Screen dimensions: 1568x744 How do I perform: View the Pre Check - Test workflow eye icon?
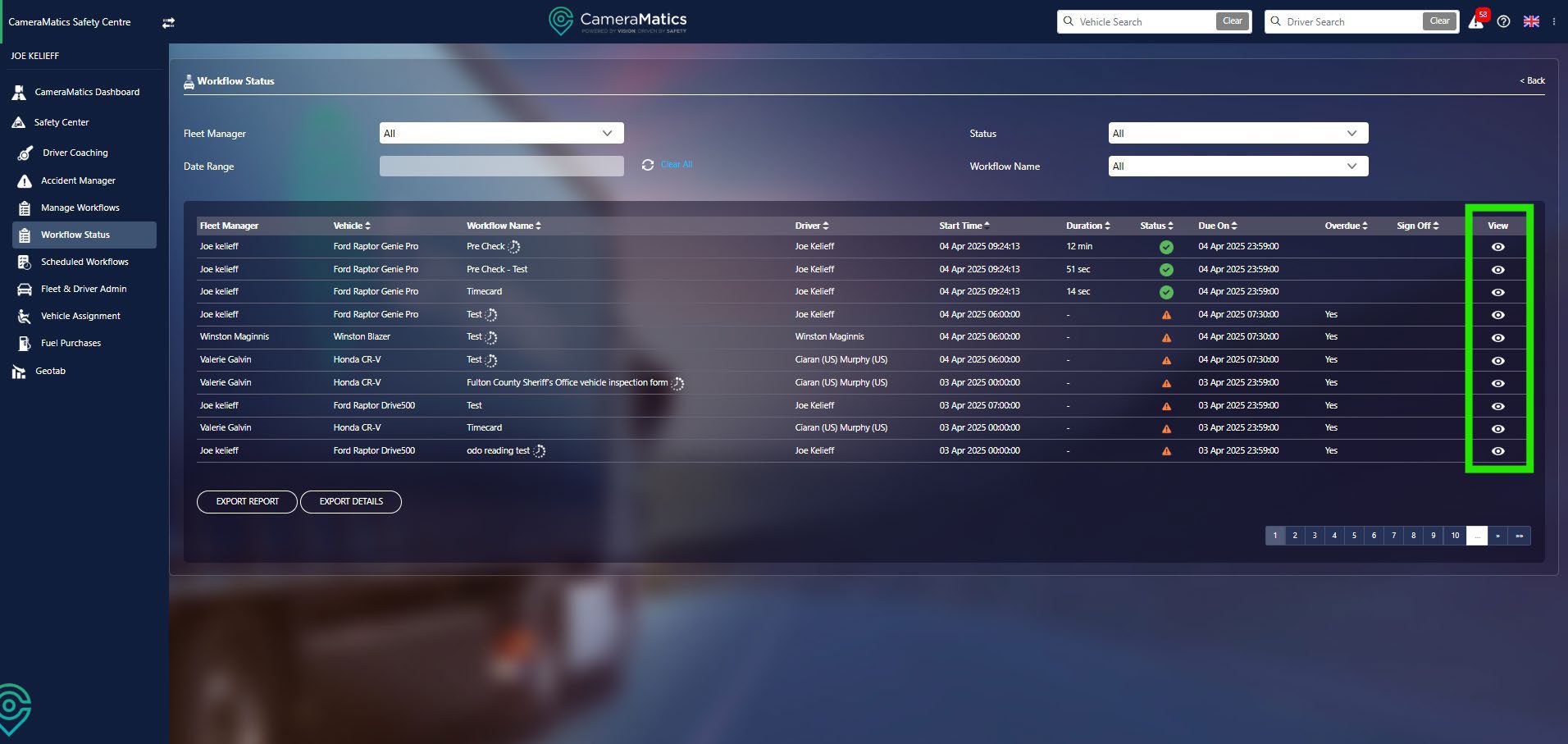tap(1497, 270)
